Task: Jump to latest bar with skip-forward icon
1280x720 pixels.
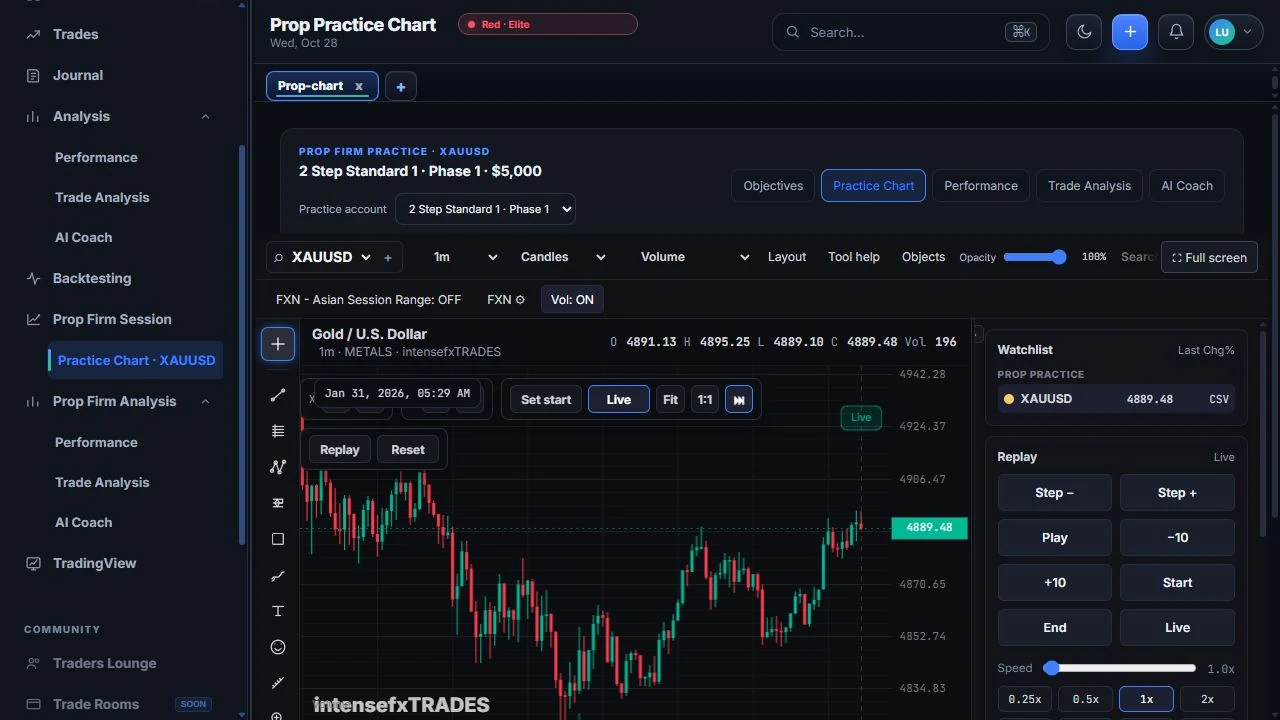Action: coord(739,400)
